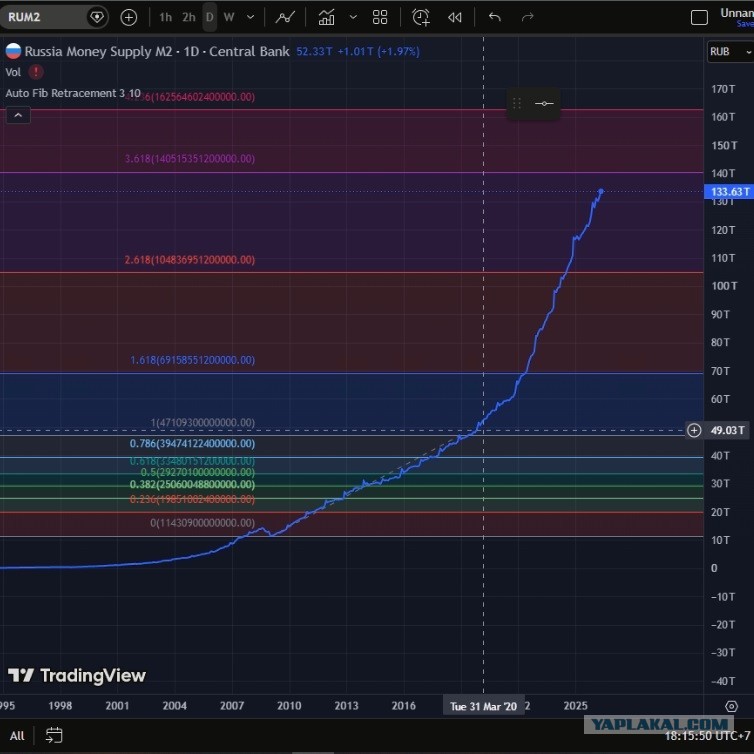Click the 1.618 Fibonacci level label
The height and width of the screenshot is (754, 754).
192,360
